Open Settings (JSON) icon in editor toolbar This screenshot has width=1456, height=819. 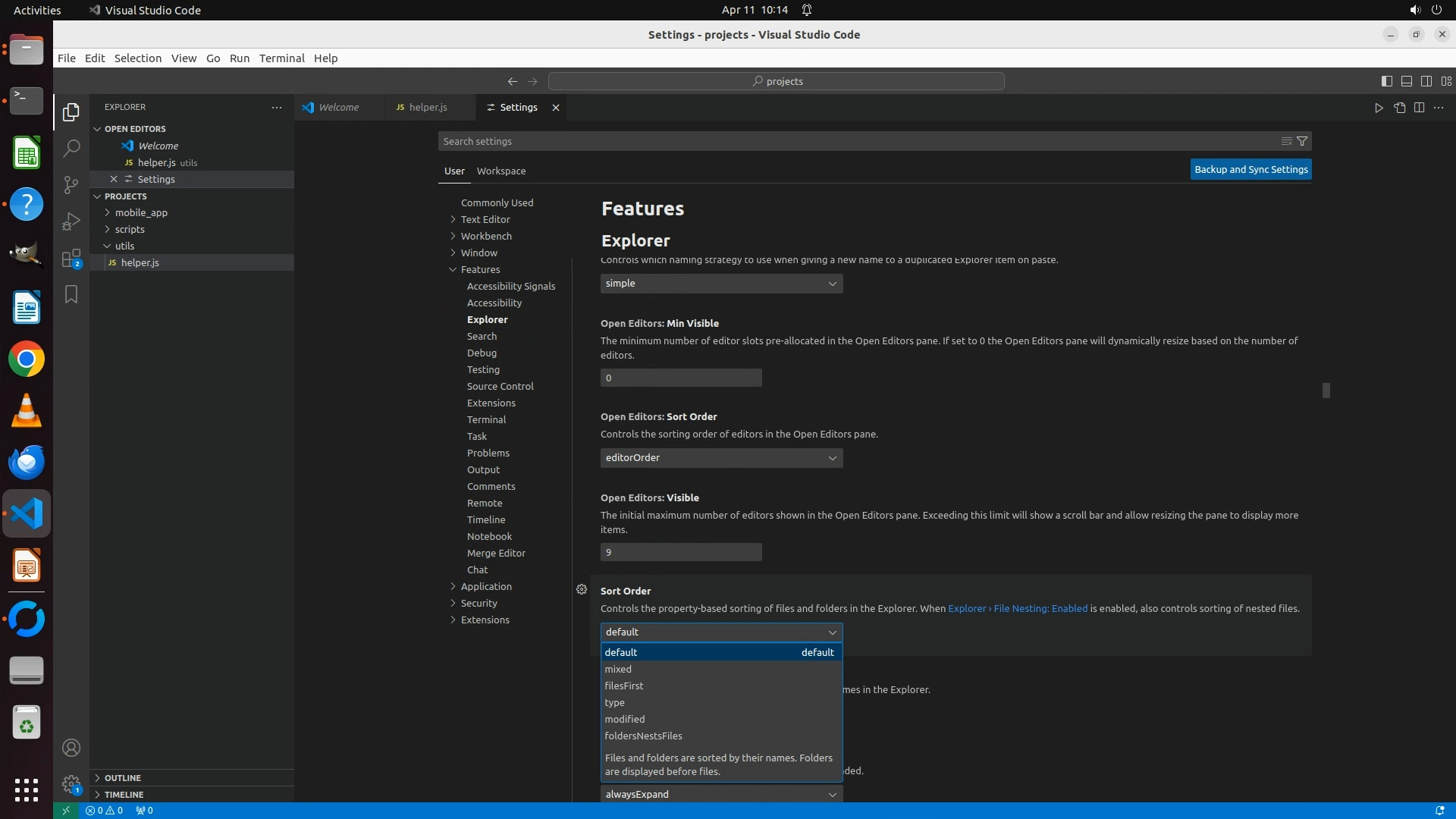1399,108
